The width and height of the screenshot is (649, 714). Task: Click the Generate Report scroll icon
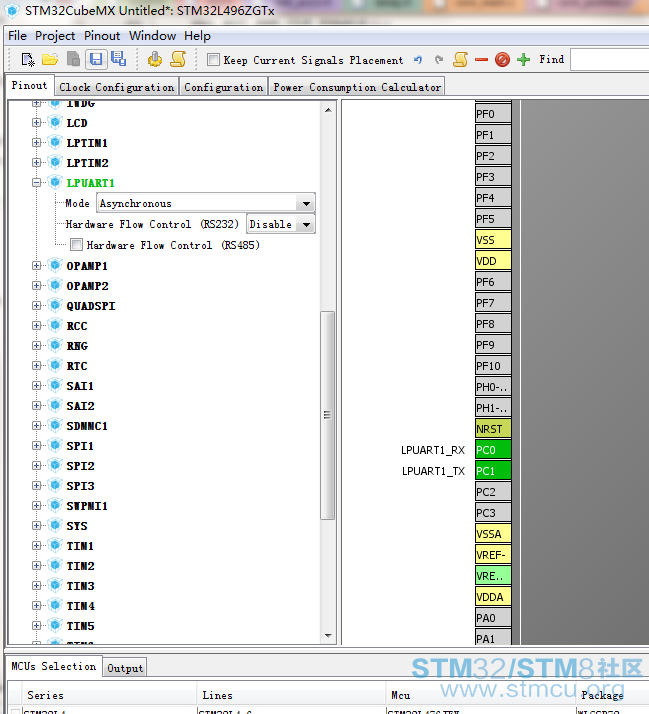click(178, 59)
